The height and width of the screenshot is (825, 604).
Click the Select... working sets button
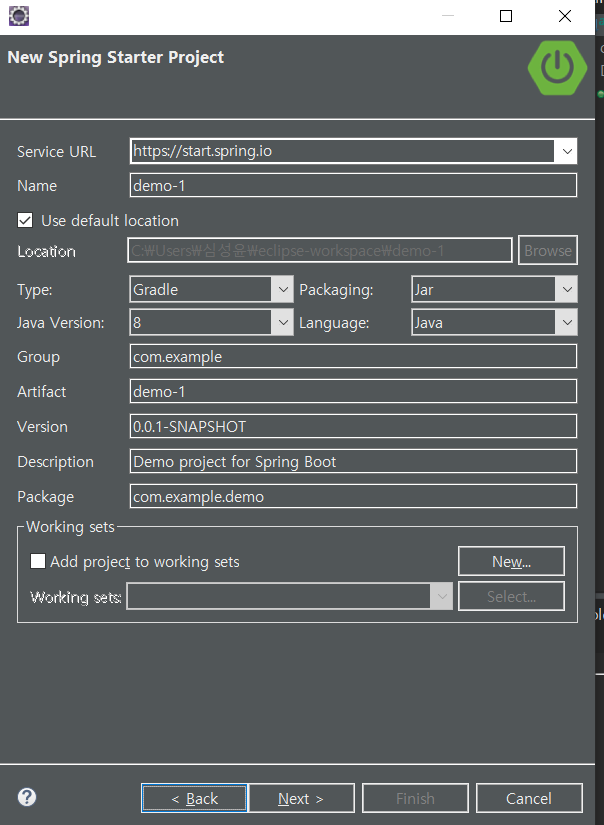tap(511, 596)
